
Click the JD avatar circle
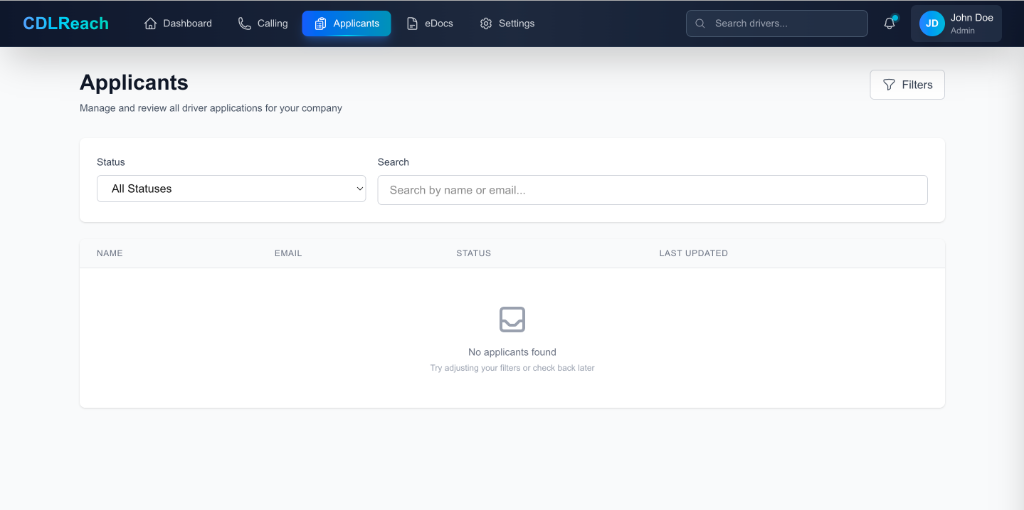[932, 23]
